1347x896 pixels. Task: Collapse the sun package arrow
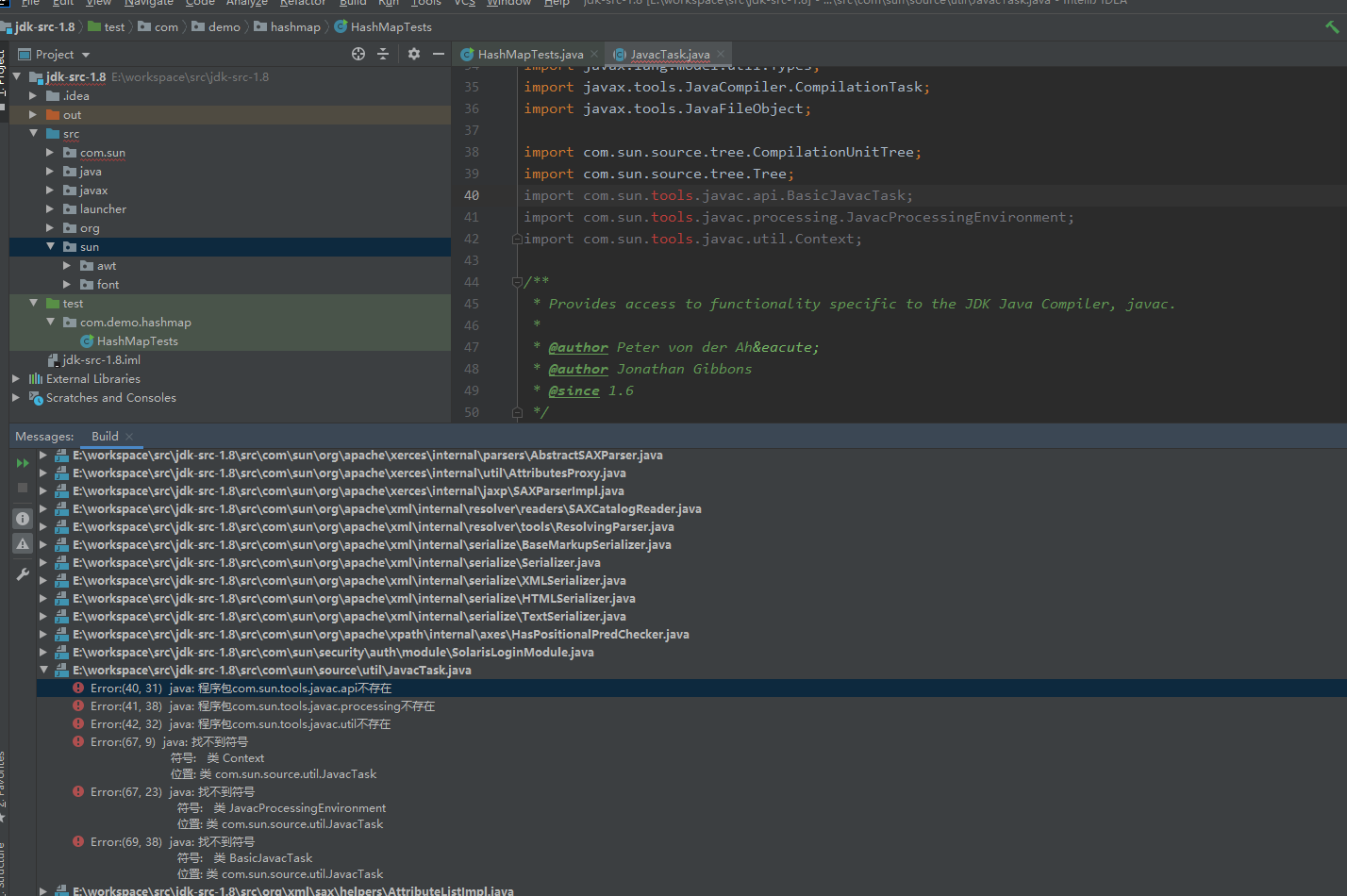(50, 246)
